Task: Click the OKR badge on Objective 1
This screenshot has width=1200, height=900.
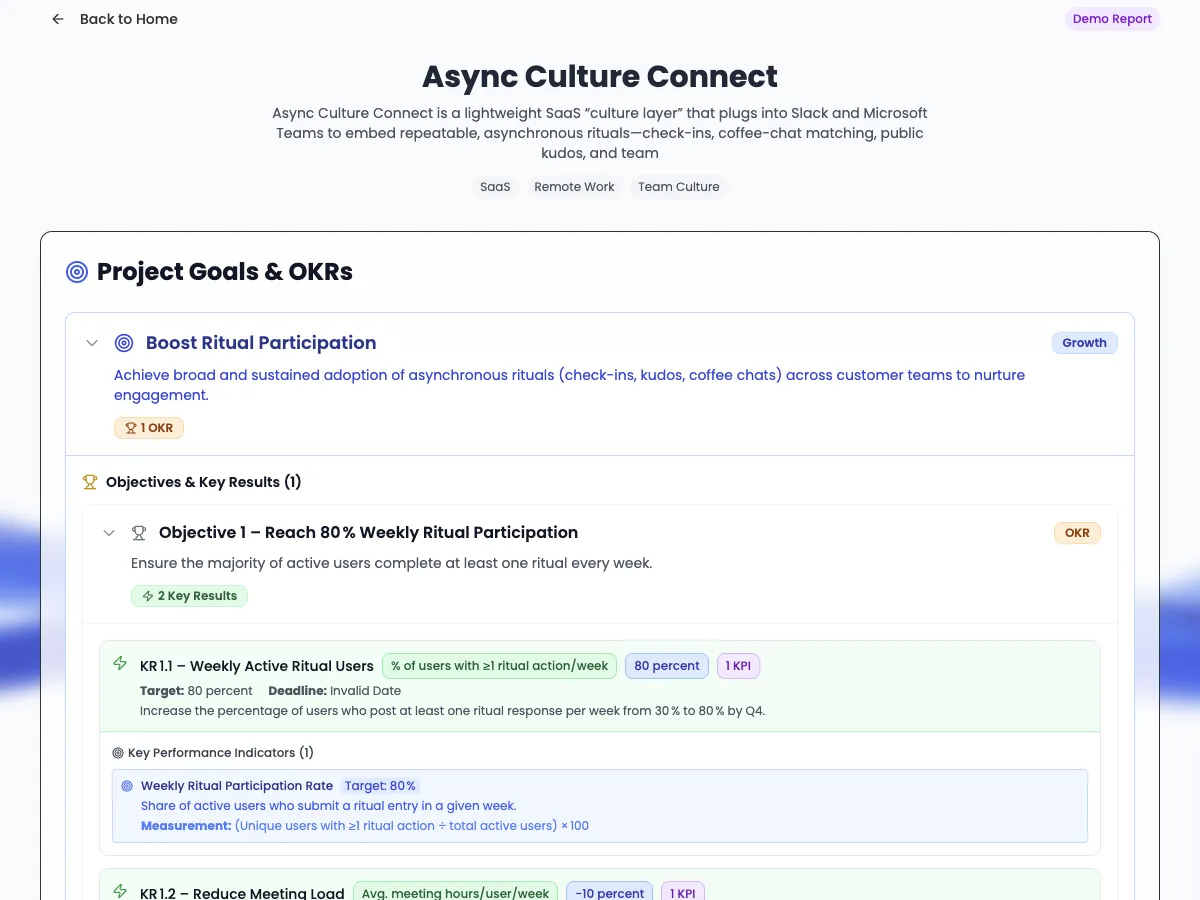Action: pyautogui.click(x=1077, y=533)
